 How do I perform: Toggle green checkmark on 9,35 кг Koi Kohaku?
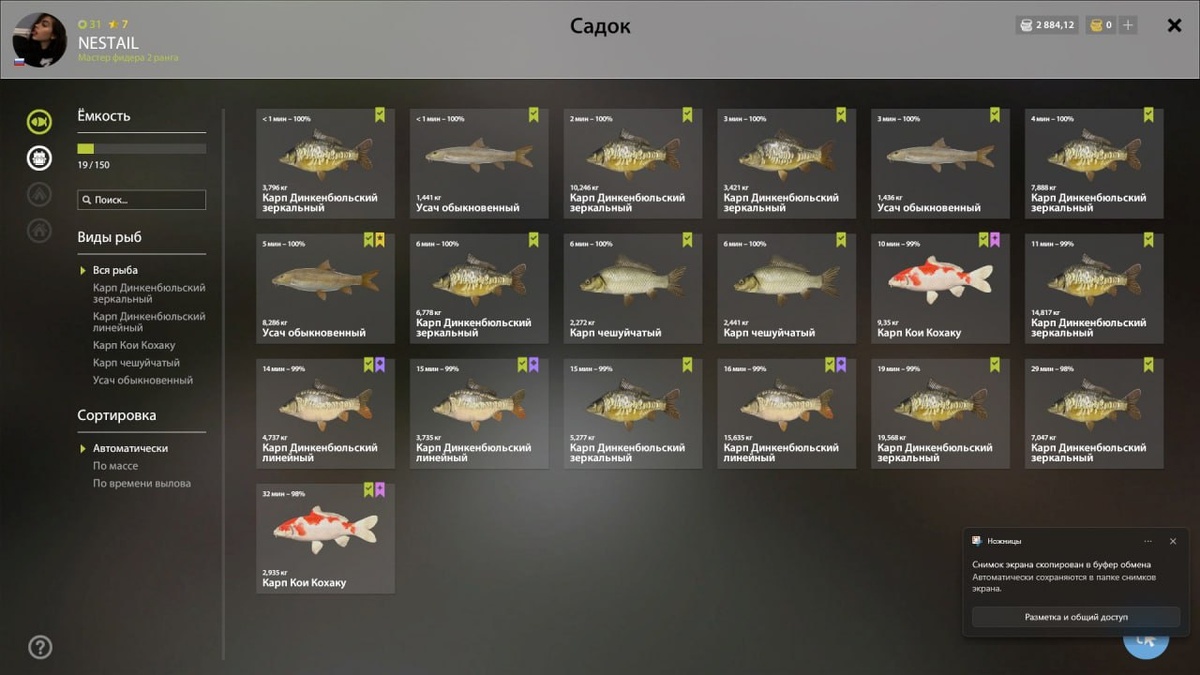[983, 240]
